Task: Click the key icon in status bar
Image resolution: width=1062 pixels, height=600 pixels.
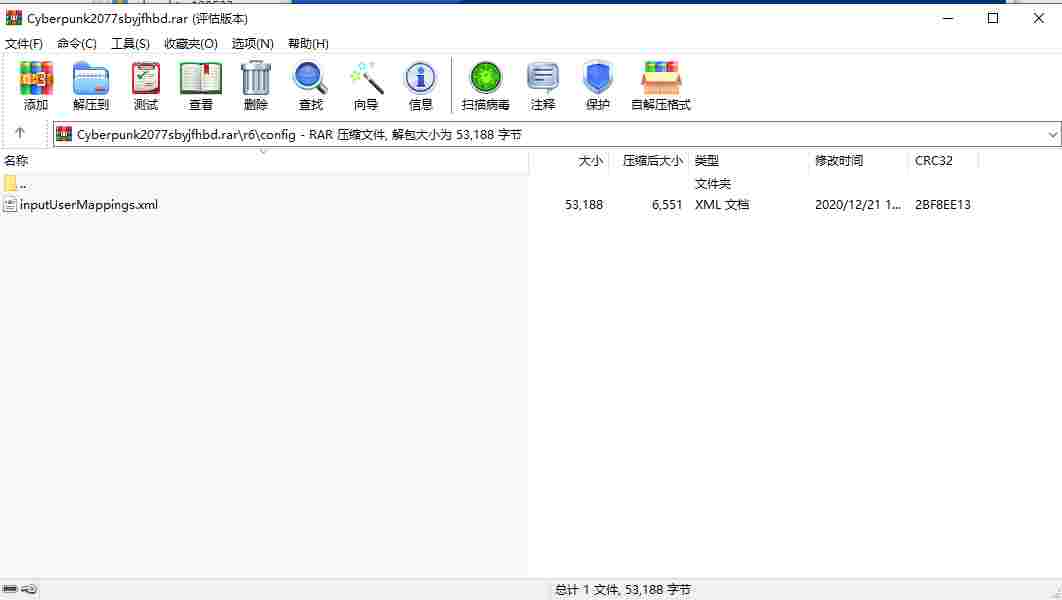Action: tap(29, 589)
